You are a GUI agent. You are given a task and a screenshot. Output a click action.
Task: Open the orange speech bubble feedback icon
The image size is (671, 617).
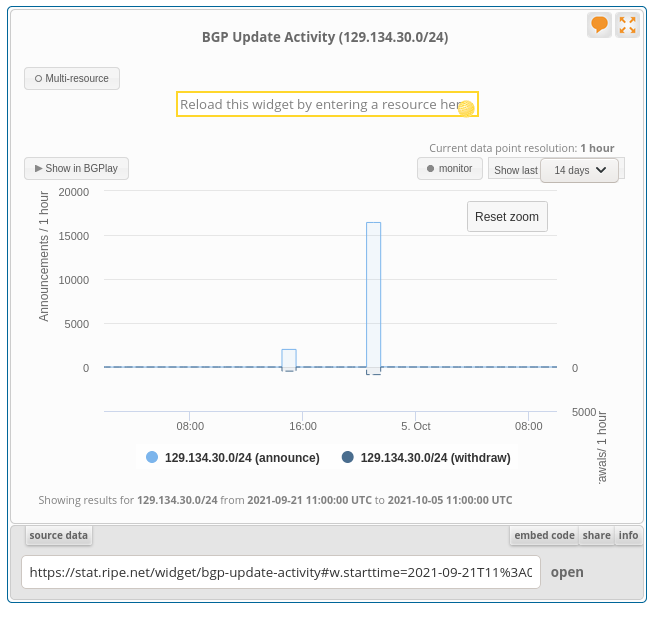(599, 25)
